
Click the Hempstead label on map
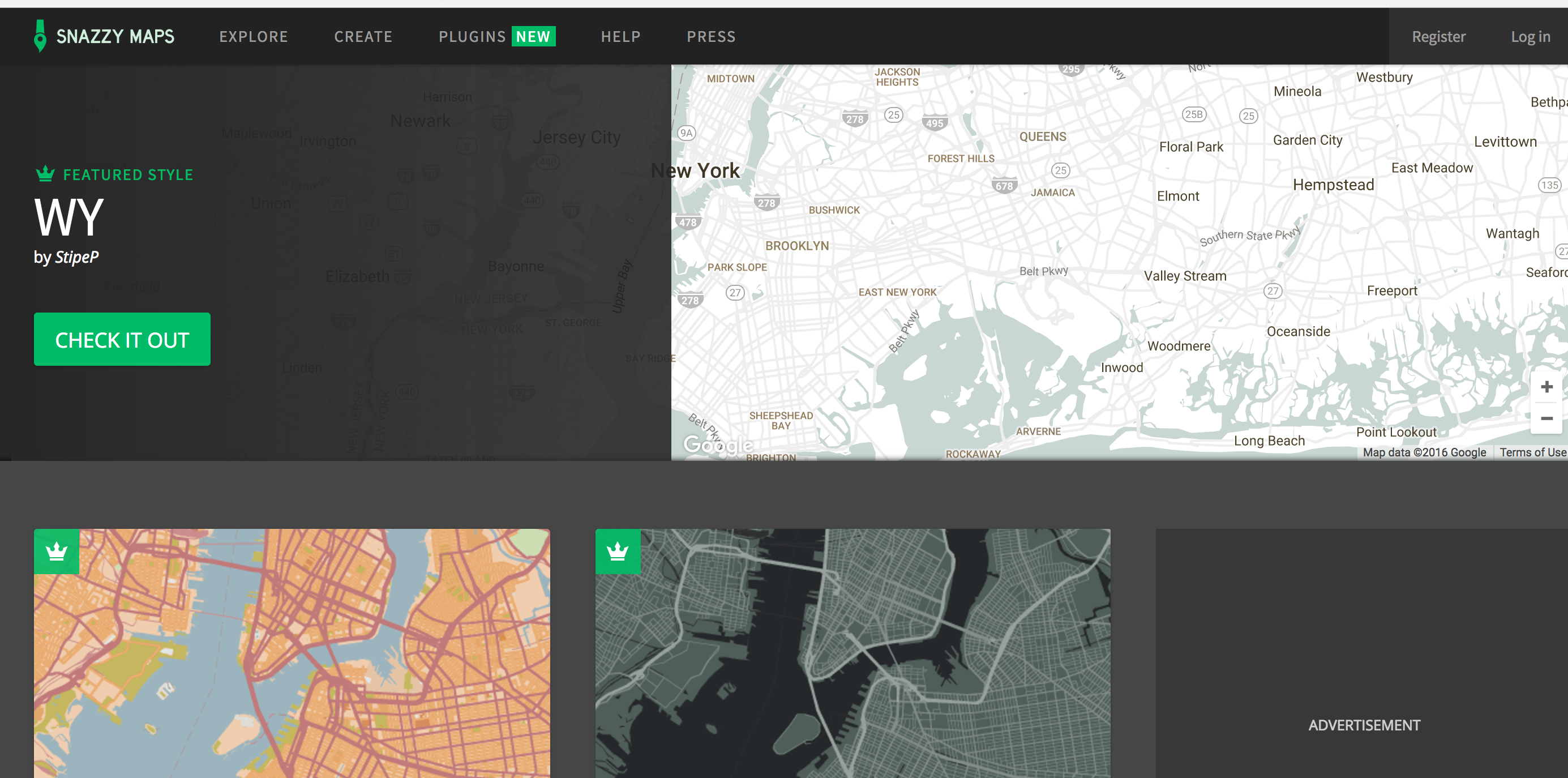click(1333, 185)
